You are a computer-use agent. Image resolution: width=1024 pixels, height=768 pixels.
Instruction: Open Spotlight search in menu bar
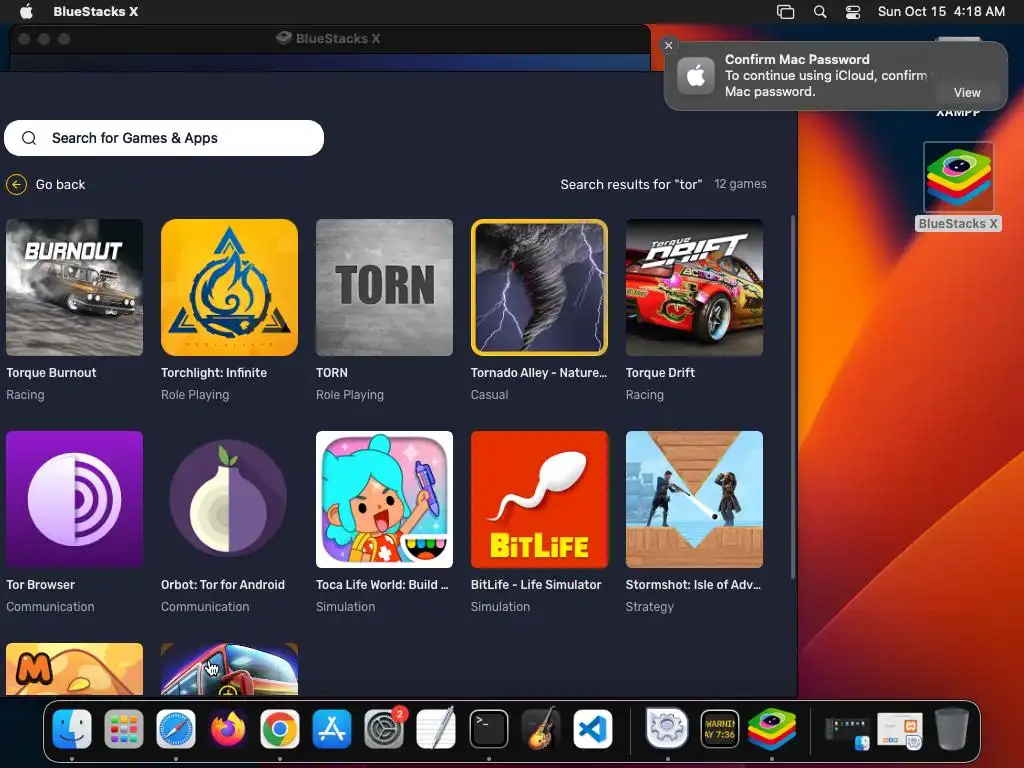pyautogui.click(x=820, y=12)
